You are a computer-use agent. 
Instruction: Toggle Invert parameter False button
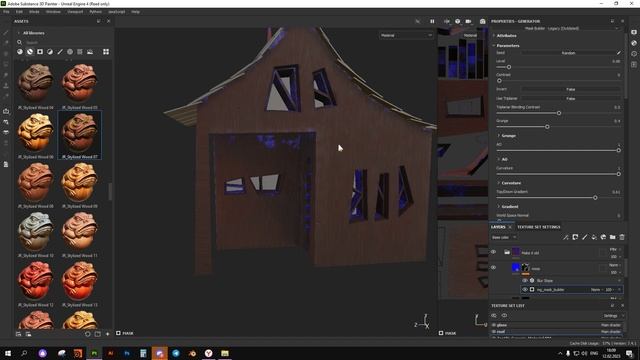[x=571, y=89]
